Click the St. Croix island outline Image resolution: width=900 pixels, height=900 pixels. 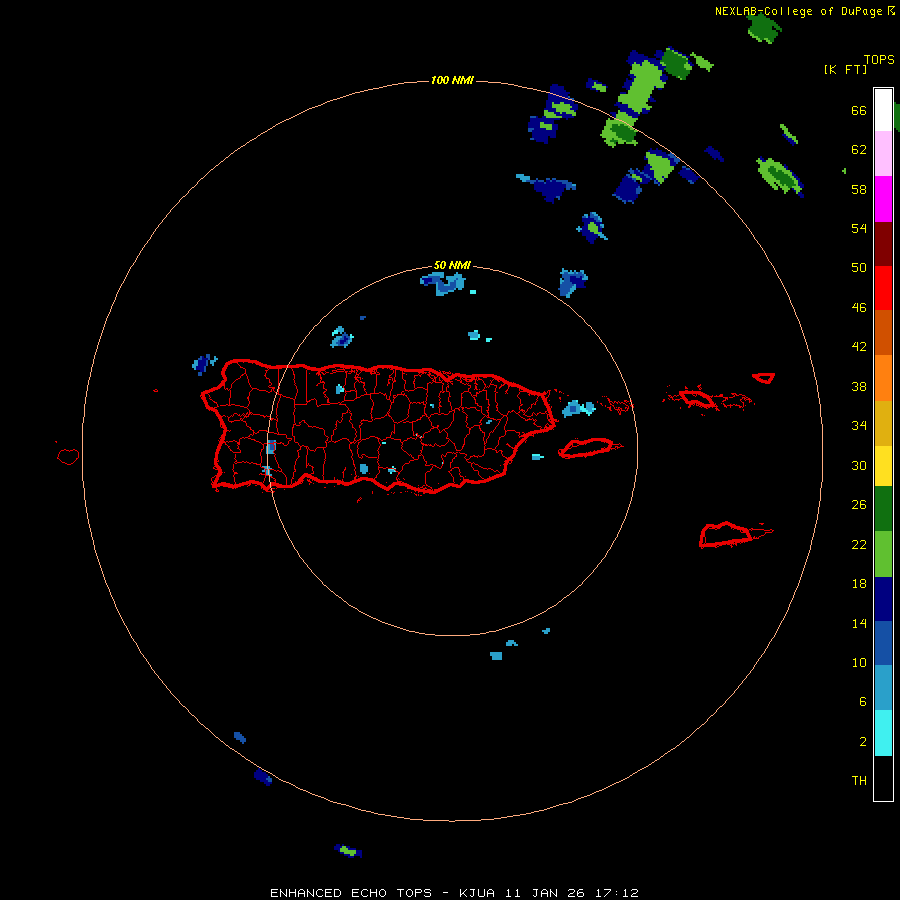[735, 534]
